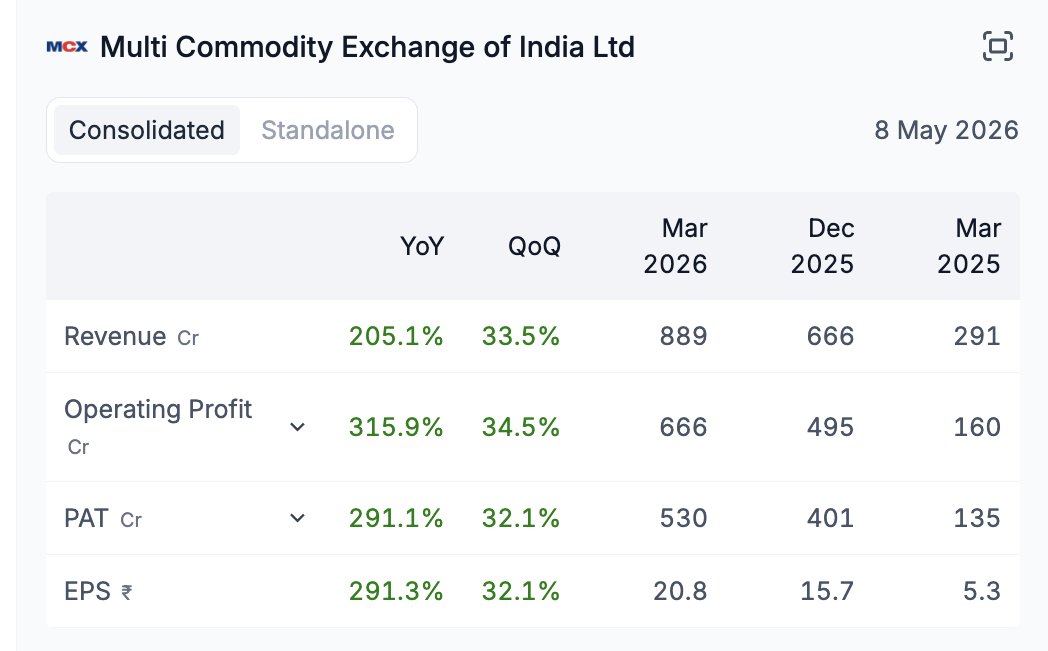Select the Consolidated view toggle

pos(146,130)
